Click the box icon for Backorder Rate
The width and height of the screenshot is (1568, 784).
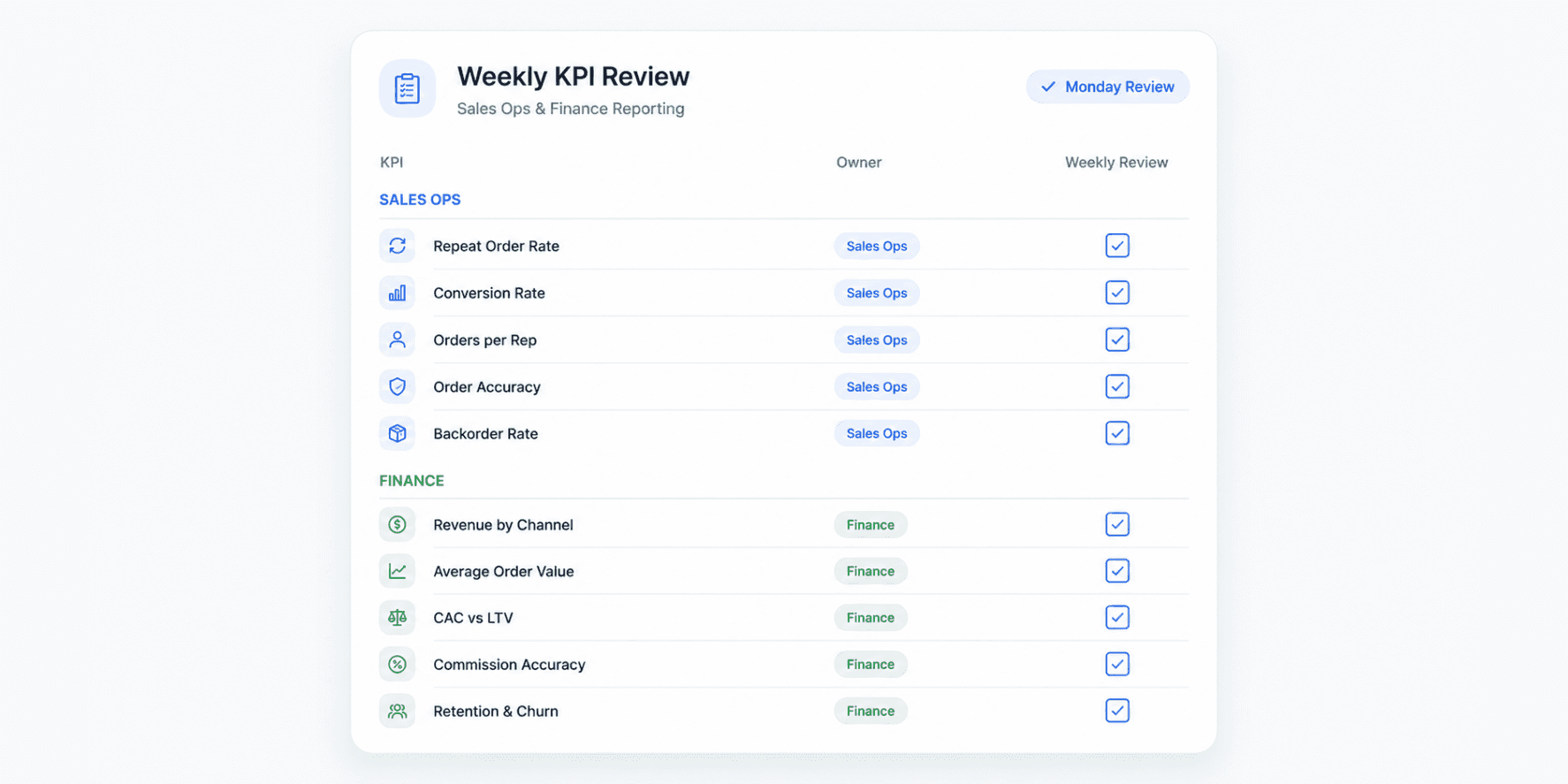(397, 433)
